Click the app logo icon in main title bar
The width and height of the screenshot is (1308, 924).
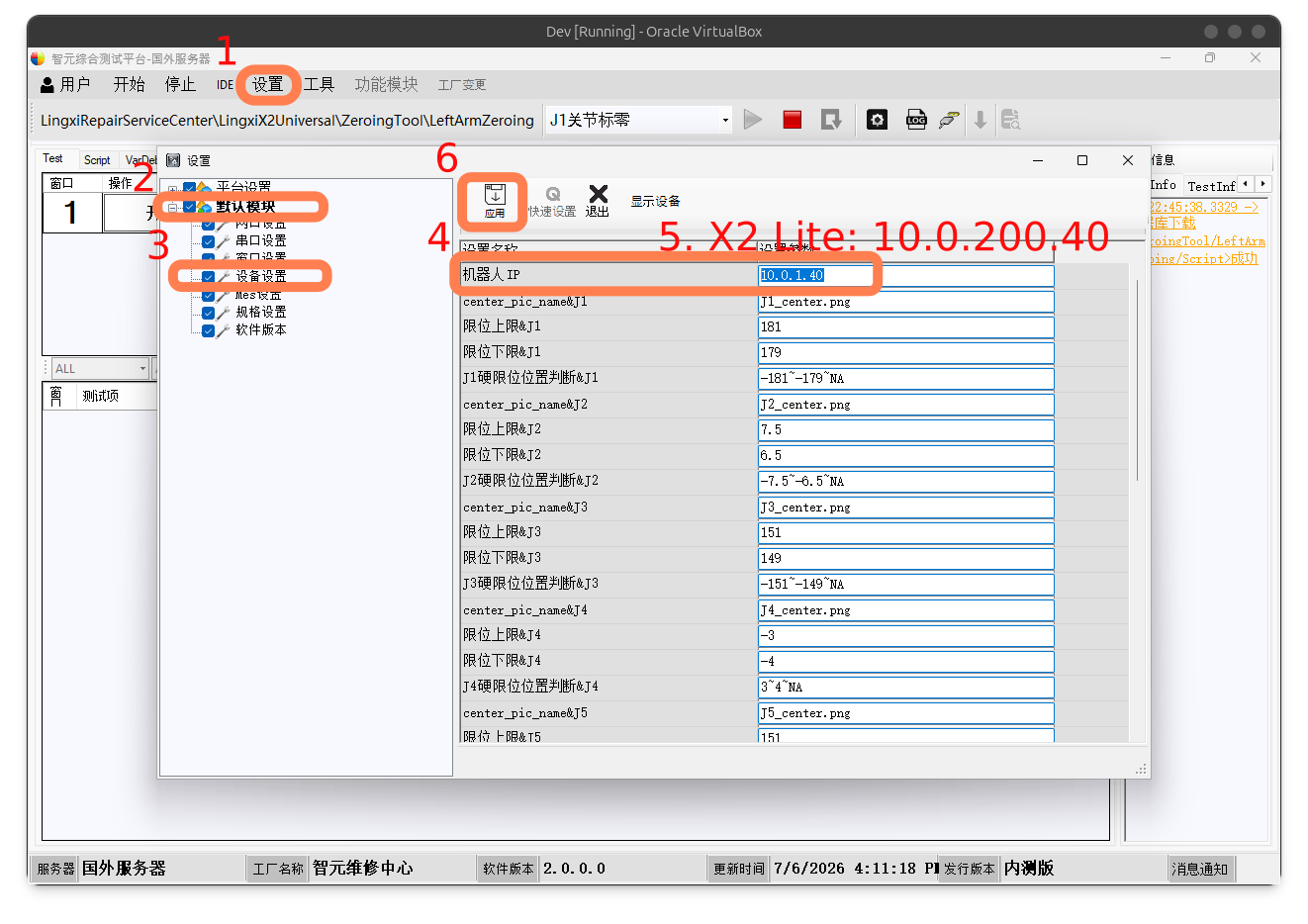coord(38,58)
